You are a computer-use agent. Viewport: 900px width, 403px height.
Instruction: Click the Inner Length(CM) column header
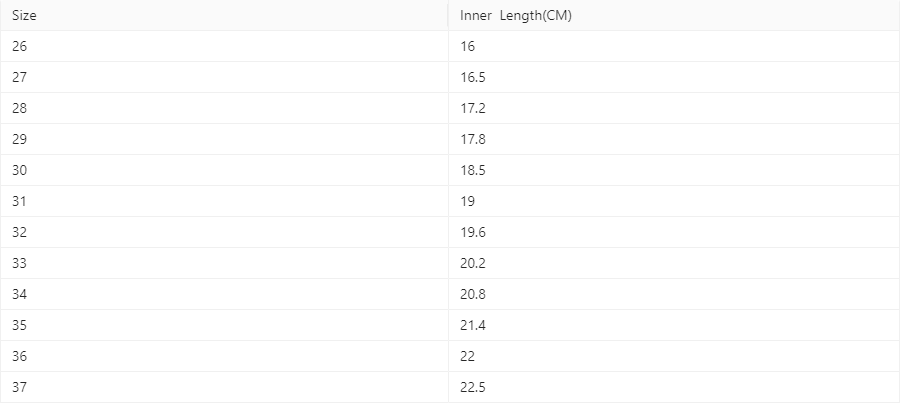click(515, 16)
